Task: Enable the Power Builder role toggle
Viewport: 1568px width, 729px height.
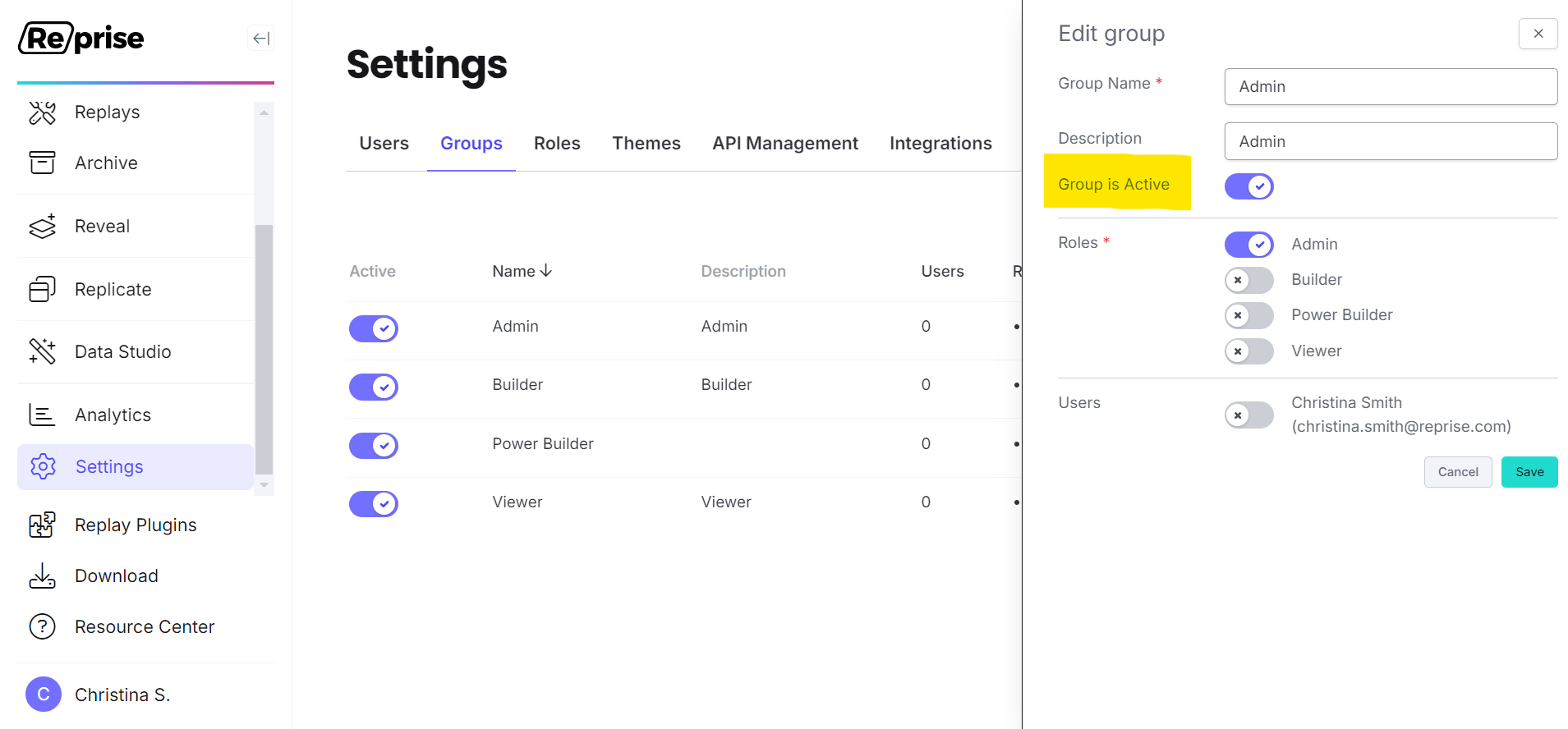Action: pos(1248,315)
